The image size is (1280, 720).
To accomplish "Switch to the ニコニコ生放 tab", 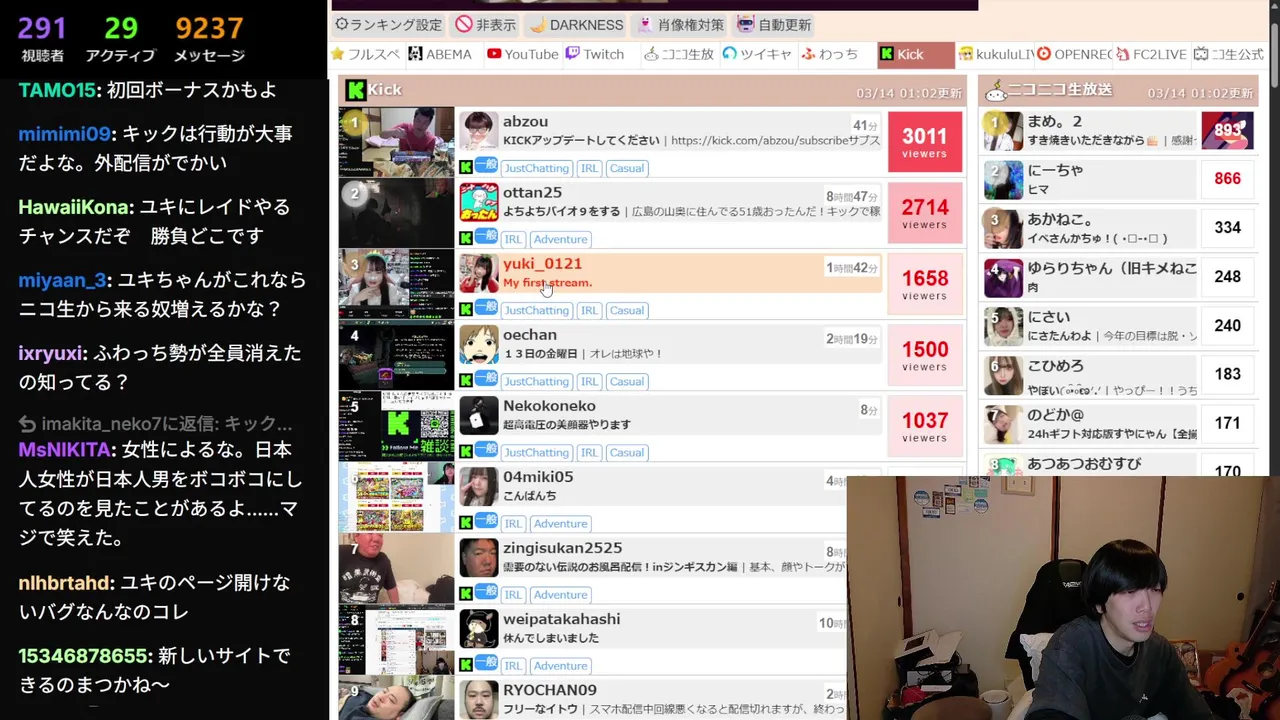I will tap(679, 54).
